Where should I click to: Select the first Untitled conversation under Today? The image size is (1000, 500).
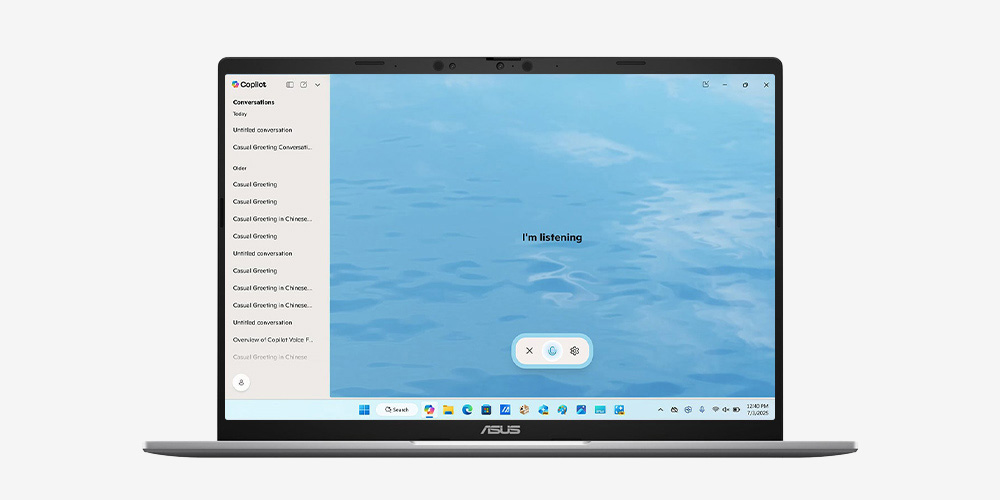[x=262, y=130]
